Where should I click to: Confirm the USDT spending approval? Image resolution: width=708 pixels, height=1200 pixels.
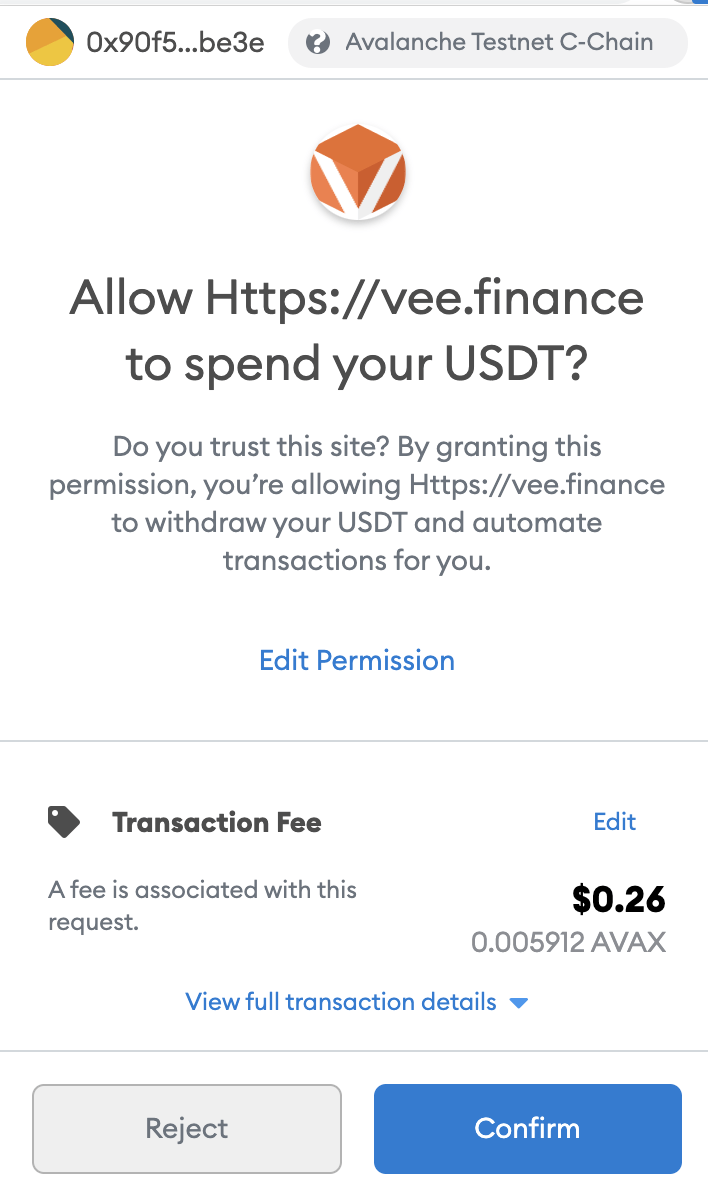coord(527,1128)
